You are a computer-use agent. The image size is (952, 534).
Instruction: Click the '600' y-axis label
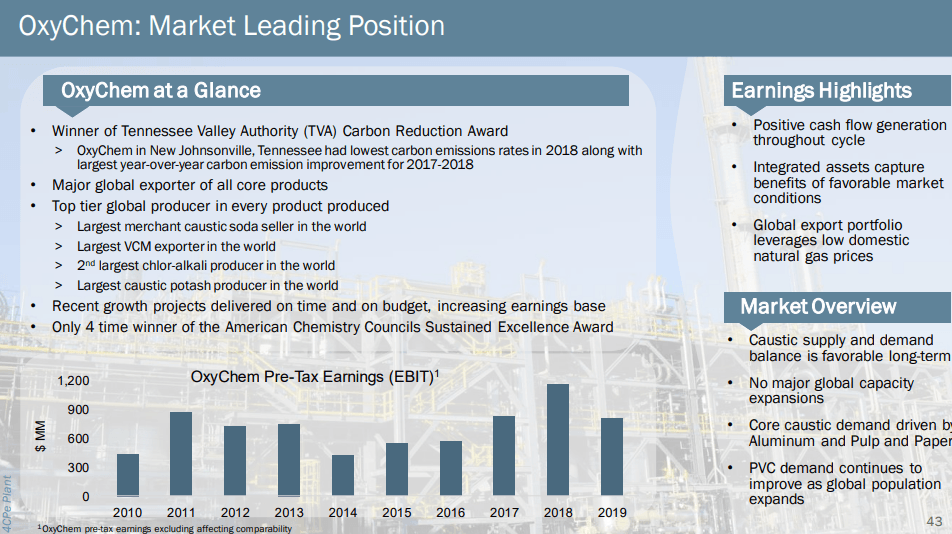[78, 439]
